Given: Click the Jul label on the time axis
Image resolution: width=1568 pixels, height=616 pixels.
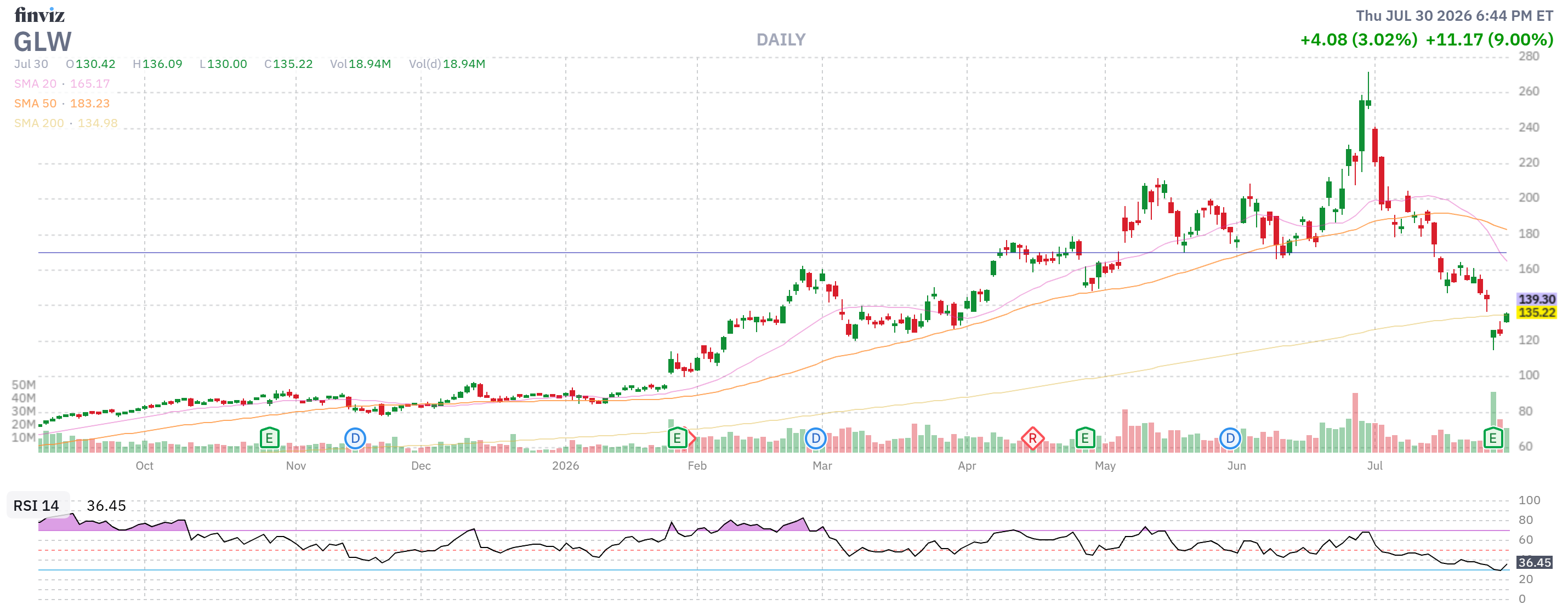Looking at the screenshot, I should pos(1374,466).
